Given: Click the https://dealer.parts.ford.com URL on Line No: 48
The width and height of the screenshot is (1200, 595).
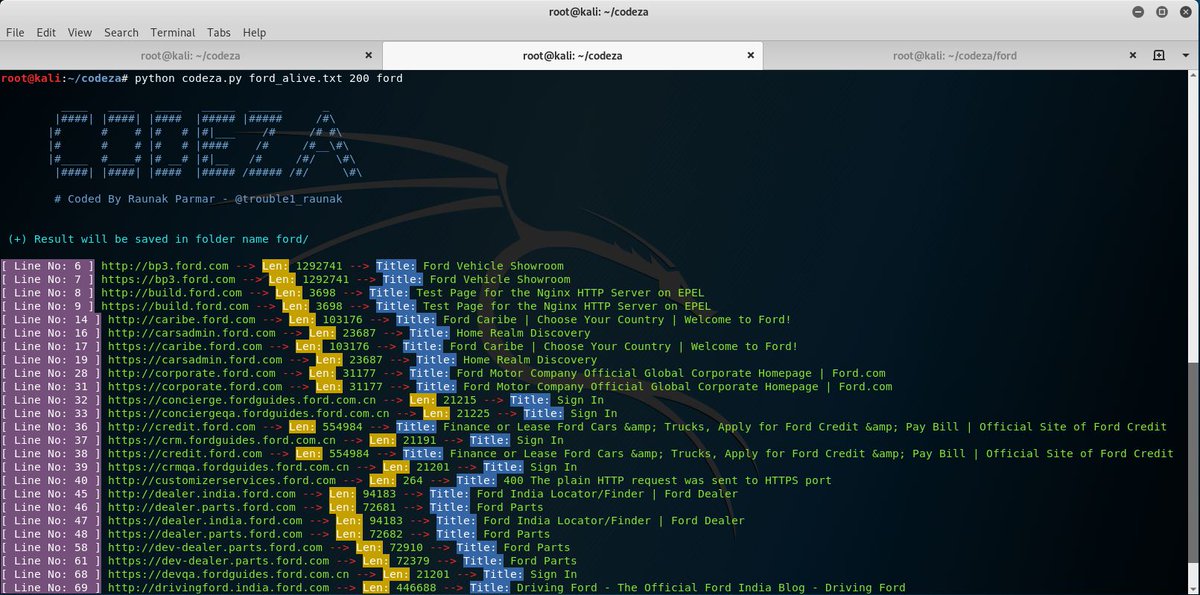Looking at the screenshot, I should [x=205, y=534].
